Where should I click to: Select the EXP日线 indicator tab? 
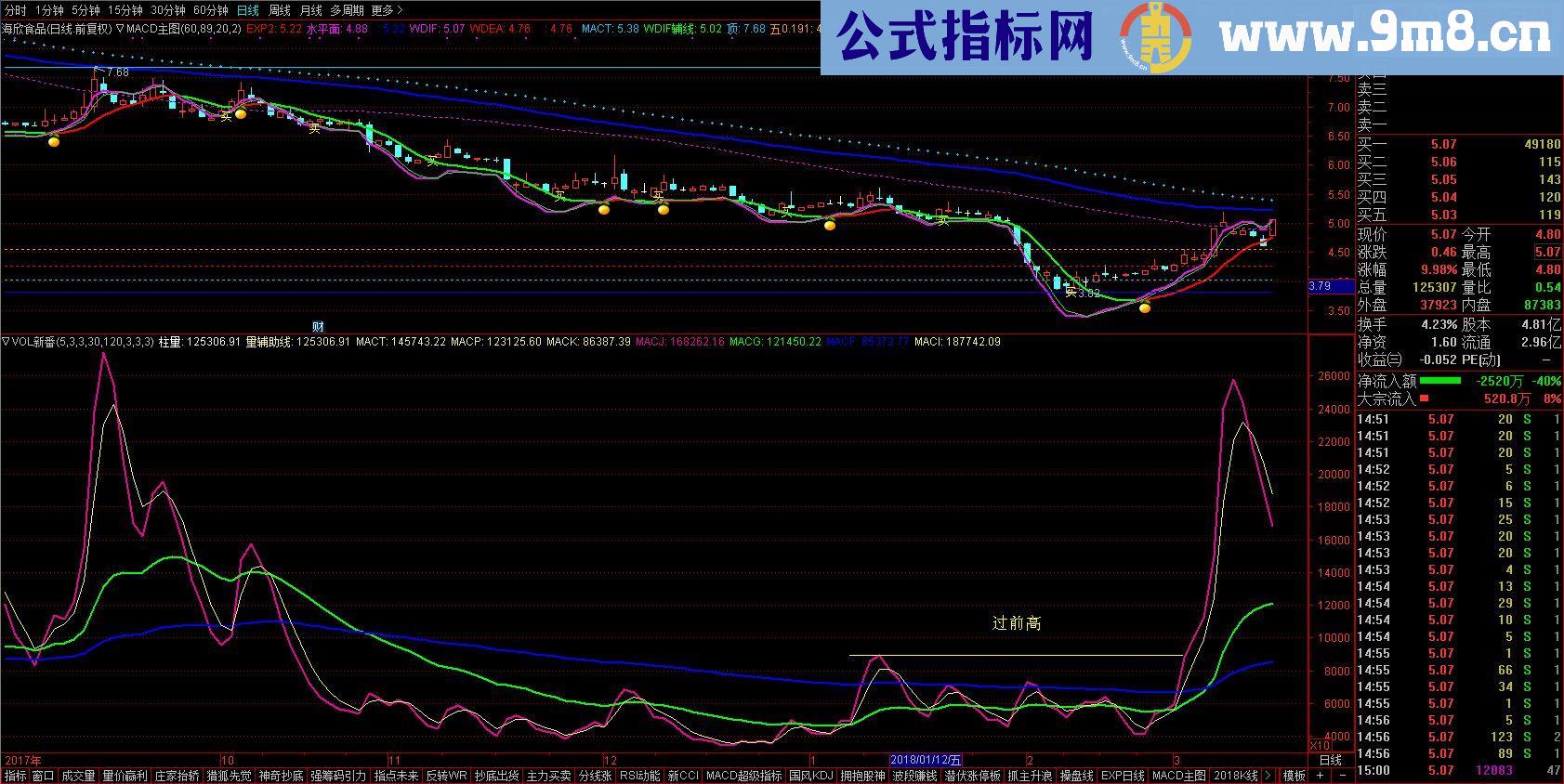(1123, 776)
